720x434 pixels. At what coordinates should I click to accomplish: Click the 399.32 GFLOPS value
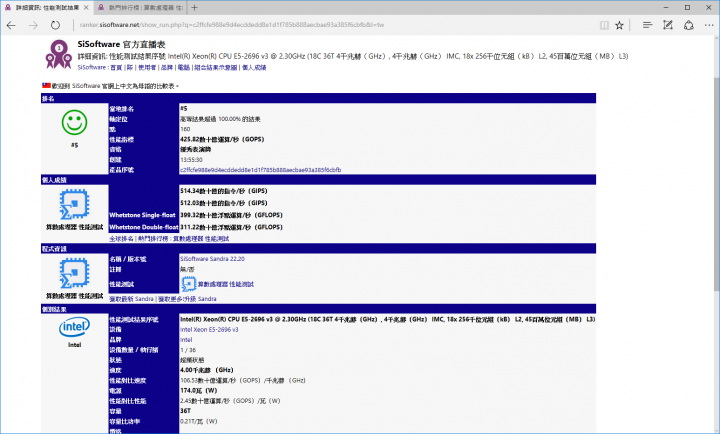[x=231, y=215]
